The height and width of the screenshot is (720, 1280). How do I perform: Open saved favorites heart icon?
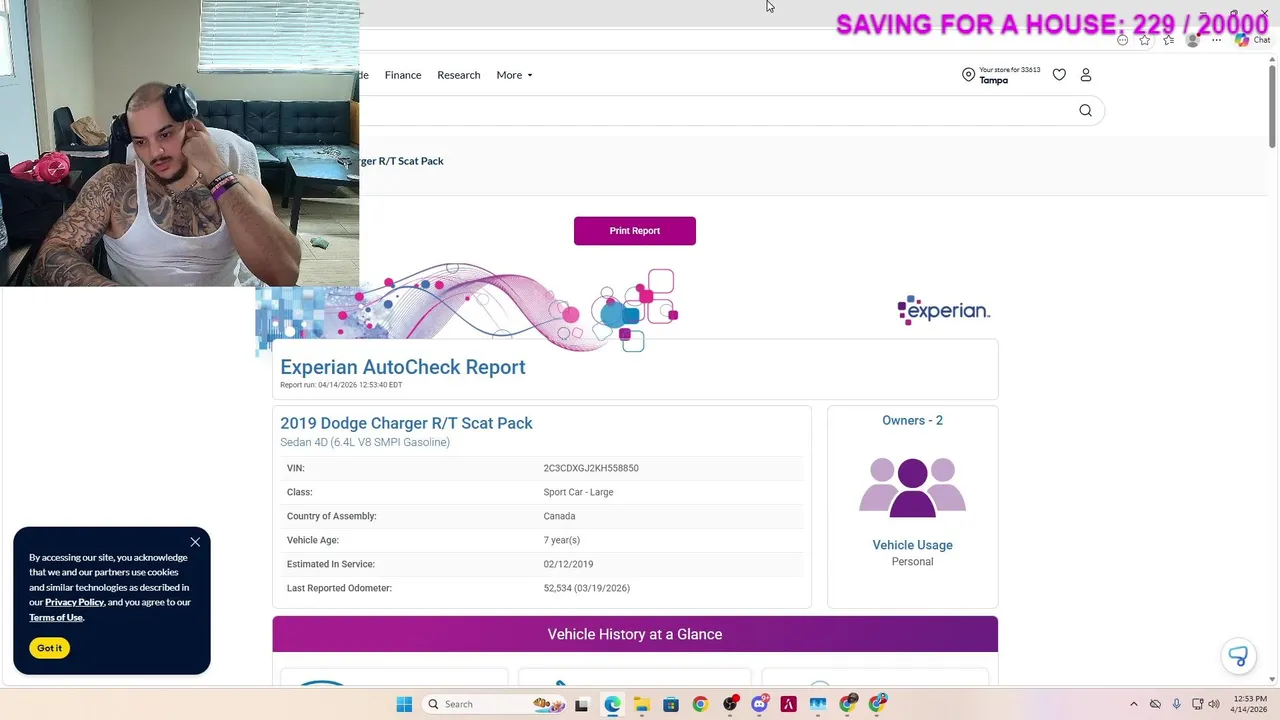click(1059, 75)
